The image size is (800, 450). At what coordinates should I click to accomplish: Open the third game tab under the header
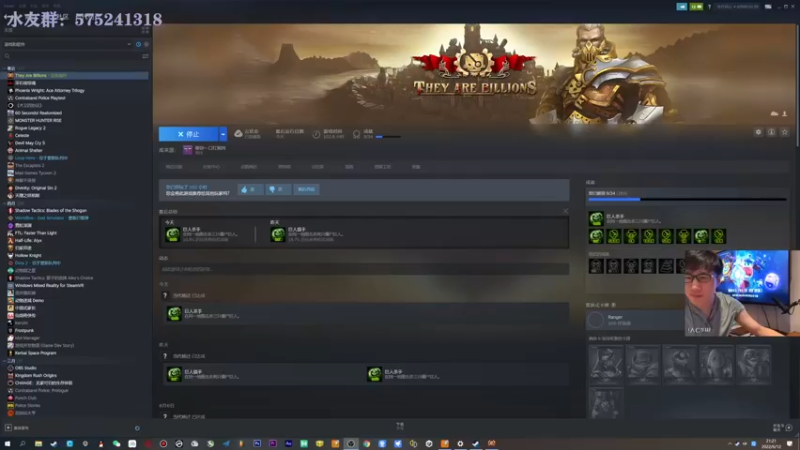pyautogui.click(x=248, y=167)
